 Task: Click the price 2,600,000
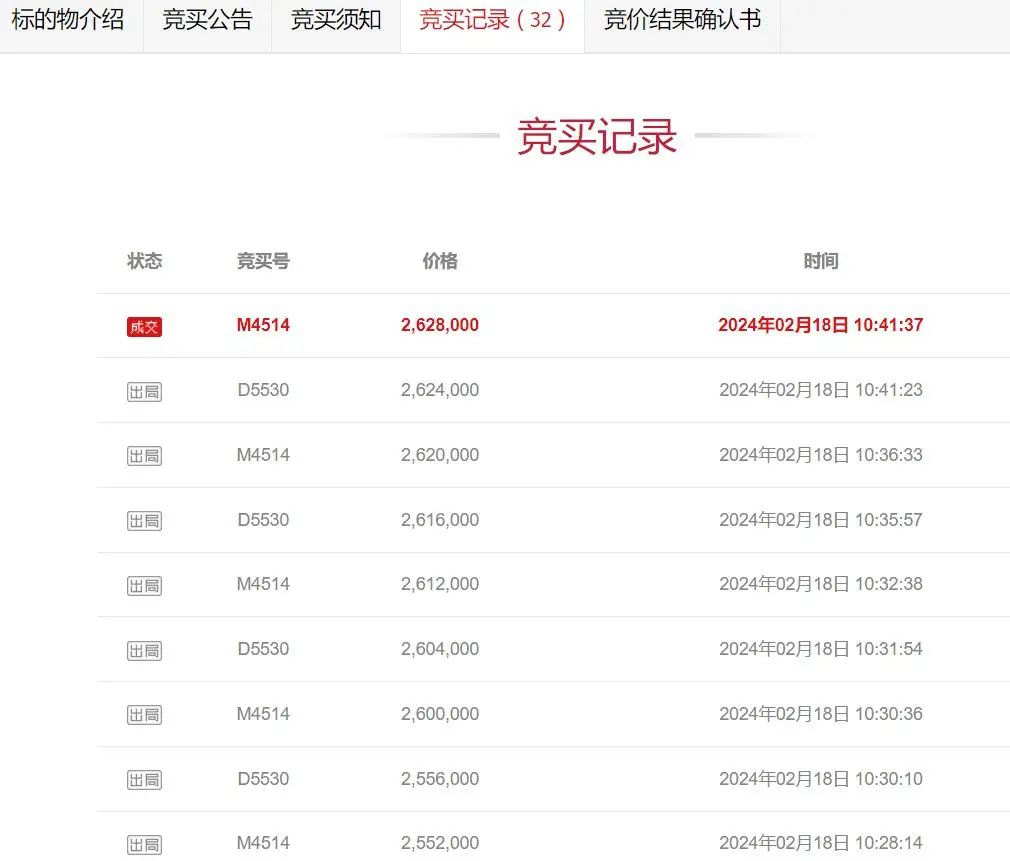(x=440, y=714)
